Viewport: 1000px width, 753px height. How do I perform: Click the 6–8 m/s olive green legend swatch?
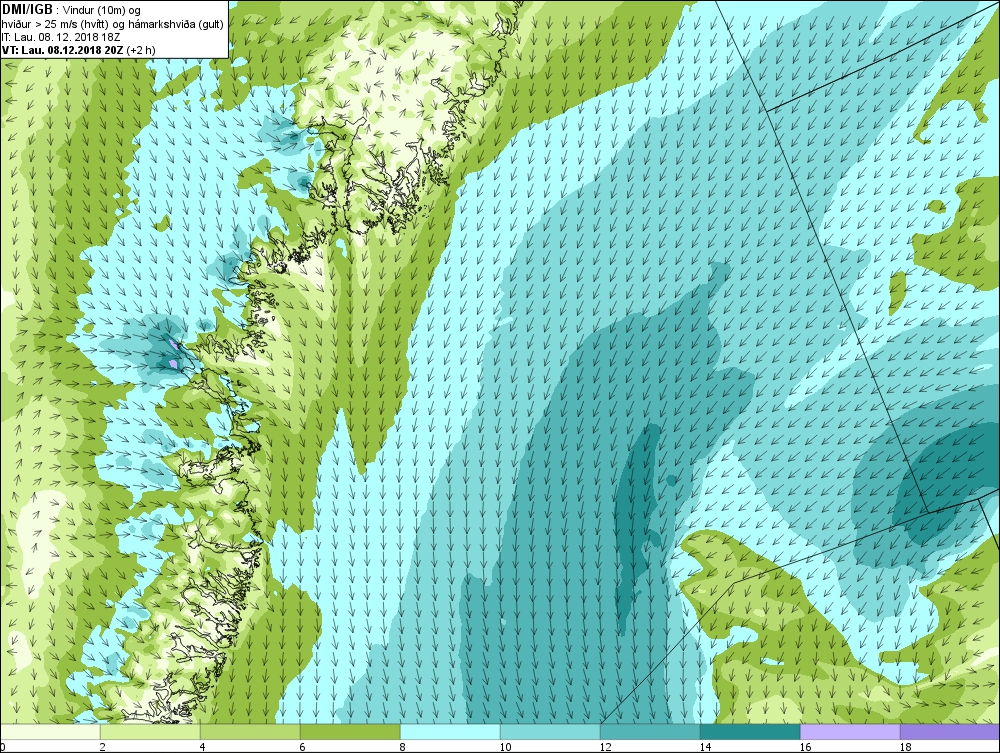pyautogui.click(x=350, y=731)
